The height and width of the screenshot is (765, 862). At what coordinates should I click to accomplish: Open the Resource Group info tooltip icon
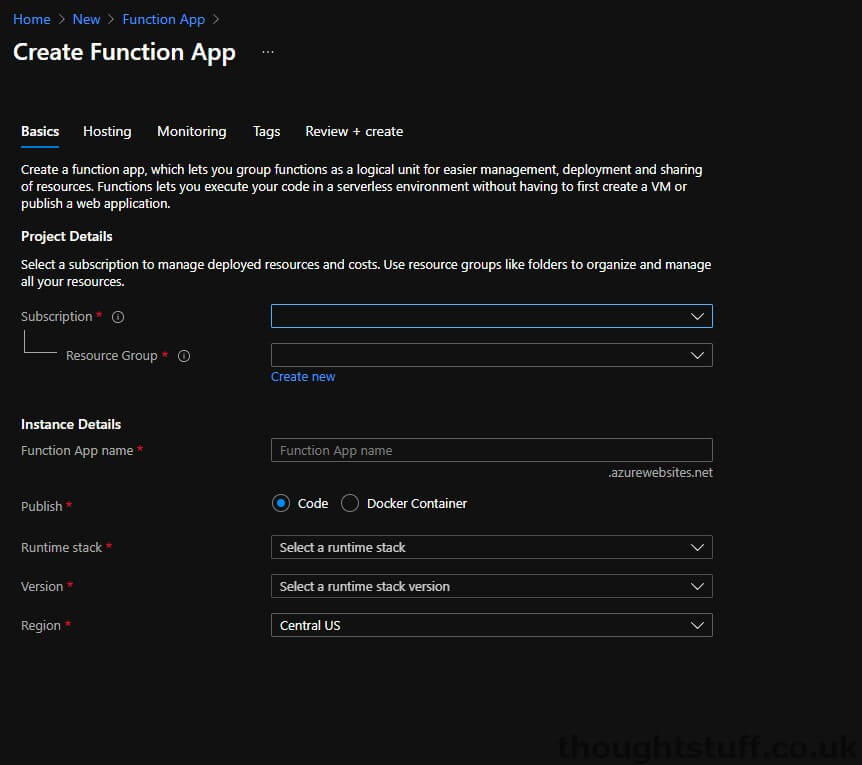(184, 356)
